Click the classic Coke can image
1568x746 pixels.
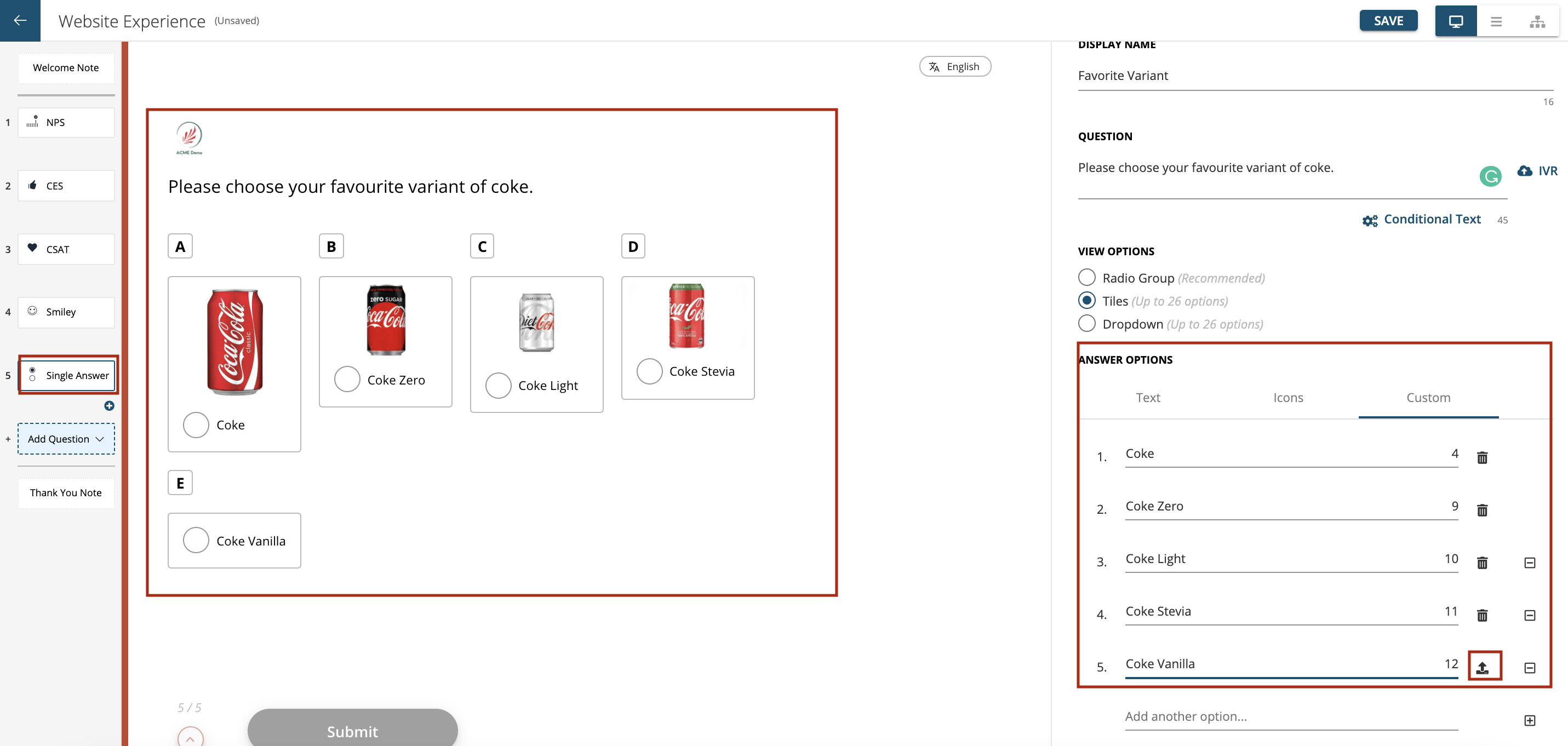[x=234, y=342]
